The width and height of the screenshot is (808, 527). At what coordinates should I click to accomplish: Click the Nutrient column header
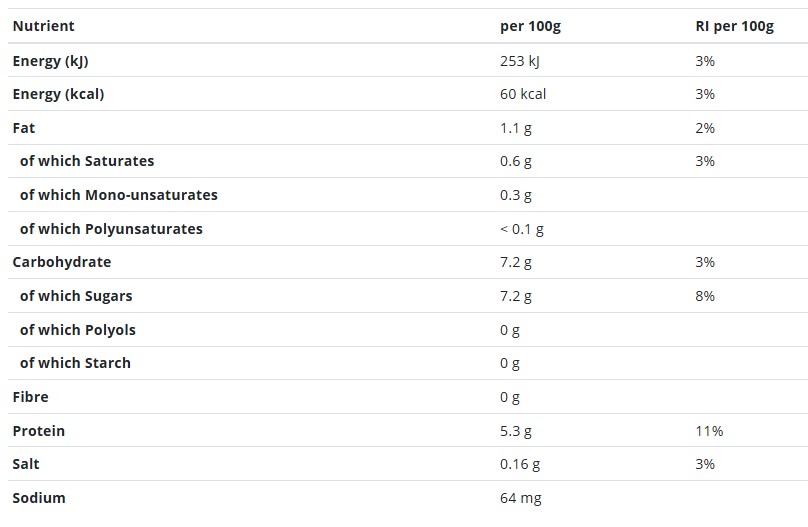pyautogui.click(x=43, y=26)
